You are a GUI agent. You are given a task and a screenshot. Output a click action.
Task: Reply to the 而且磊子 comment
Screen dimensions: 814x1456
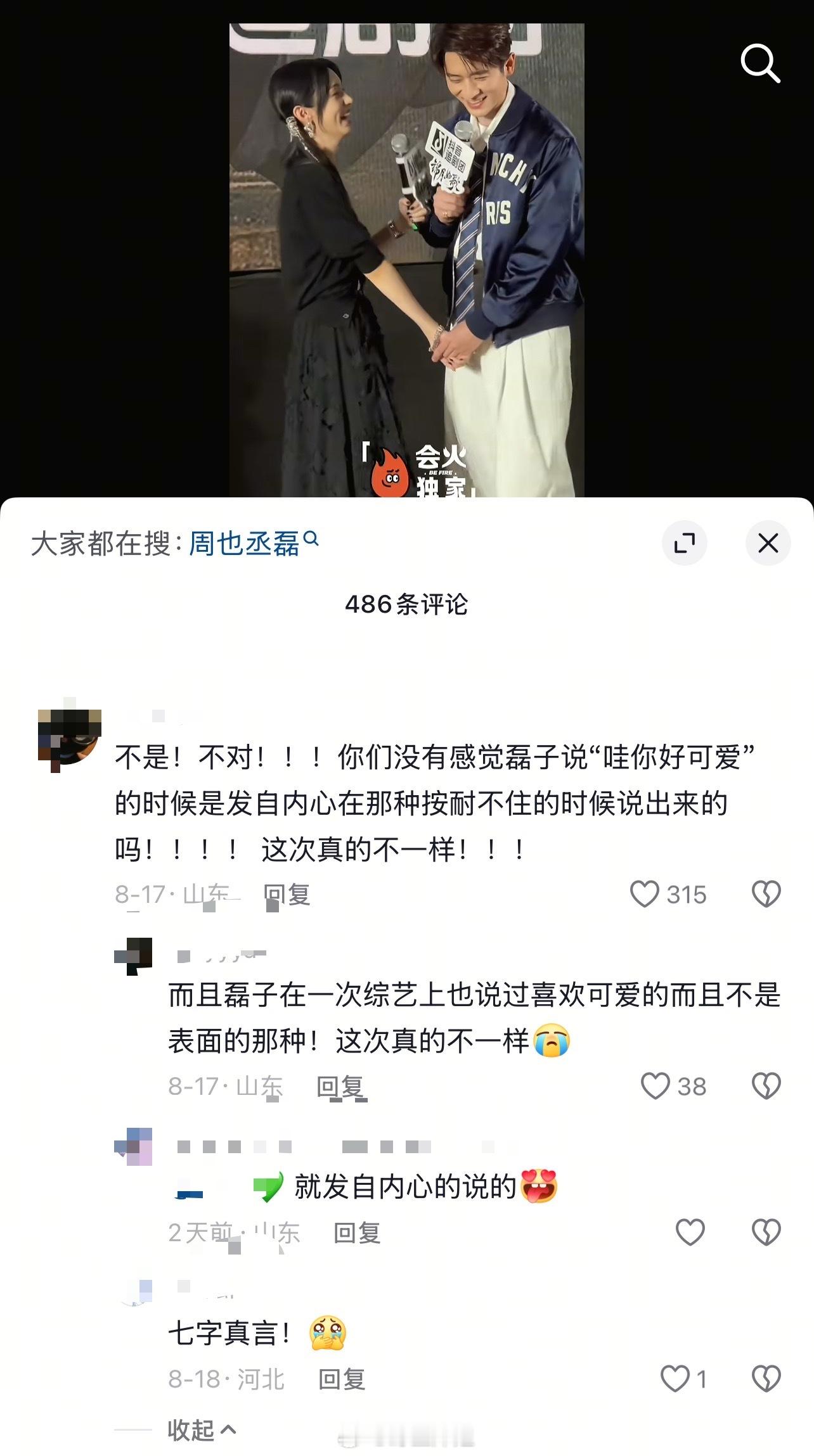click(x=340, y=1086)
